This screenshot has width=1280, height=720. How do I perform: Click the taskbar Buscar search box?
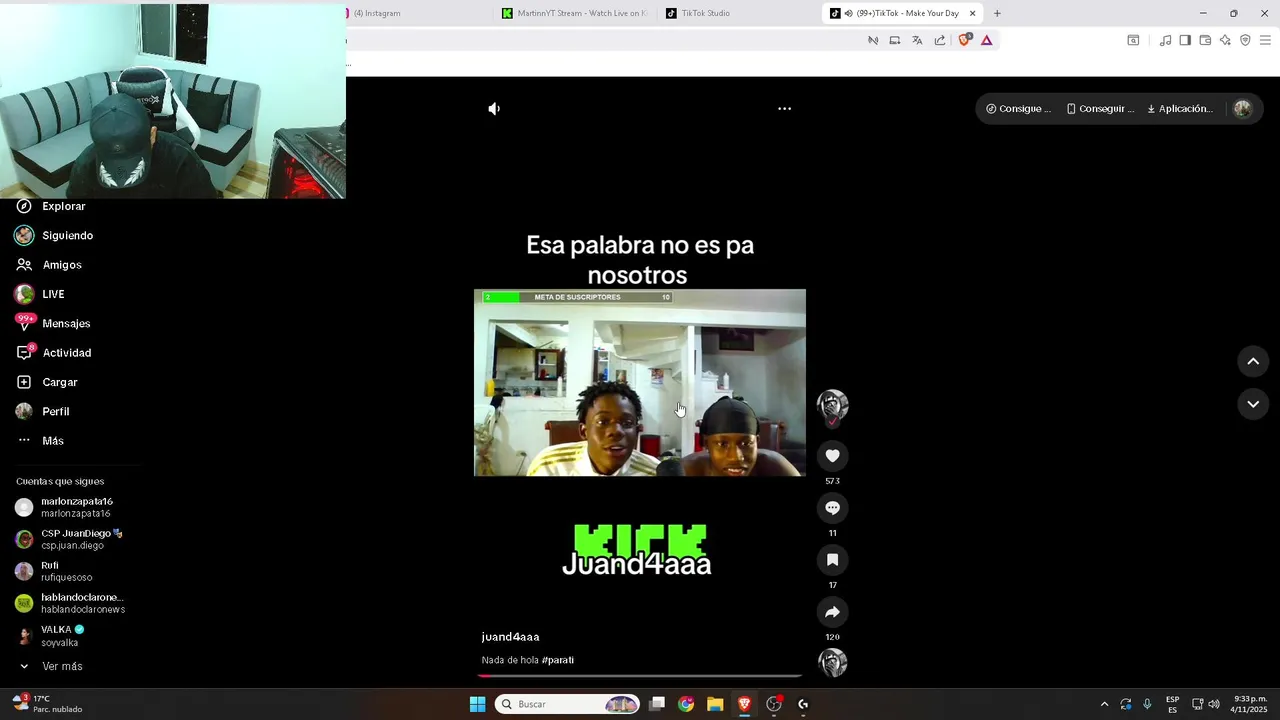click(569, 704)
